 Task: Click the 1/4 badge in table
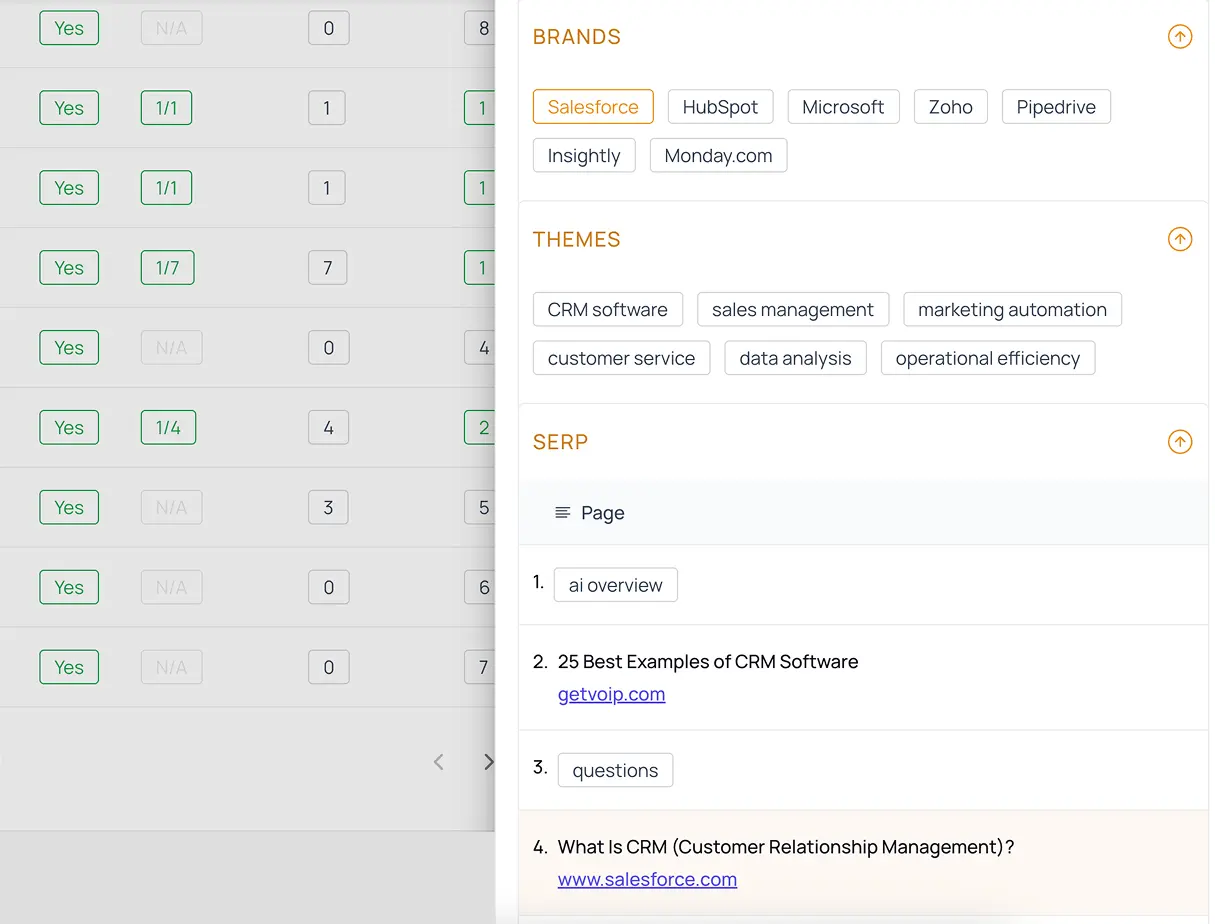[168, 428]
